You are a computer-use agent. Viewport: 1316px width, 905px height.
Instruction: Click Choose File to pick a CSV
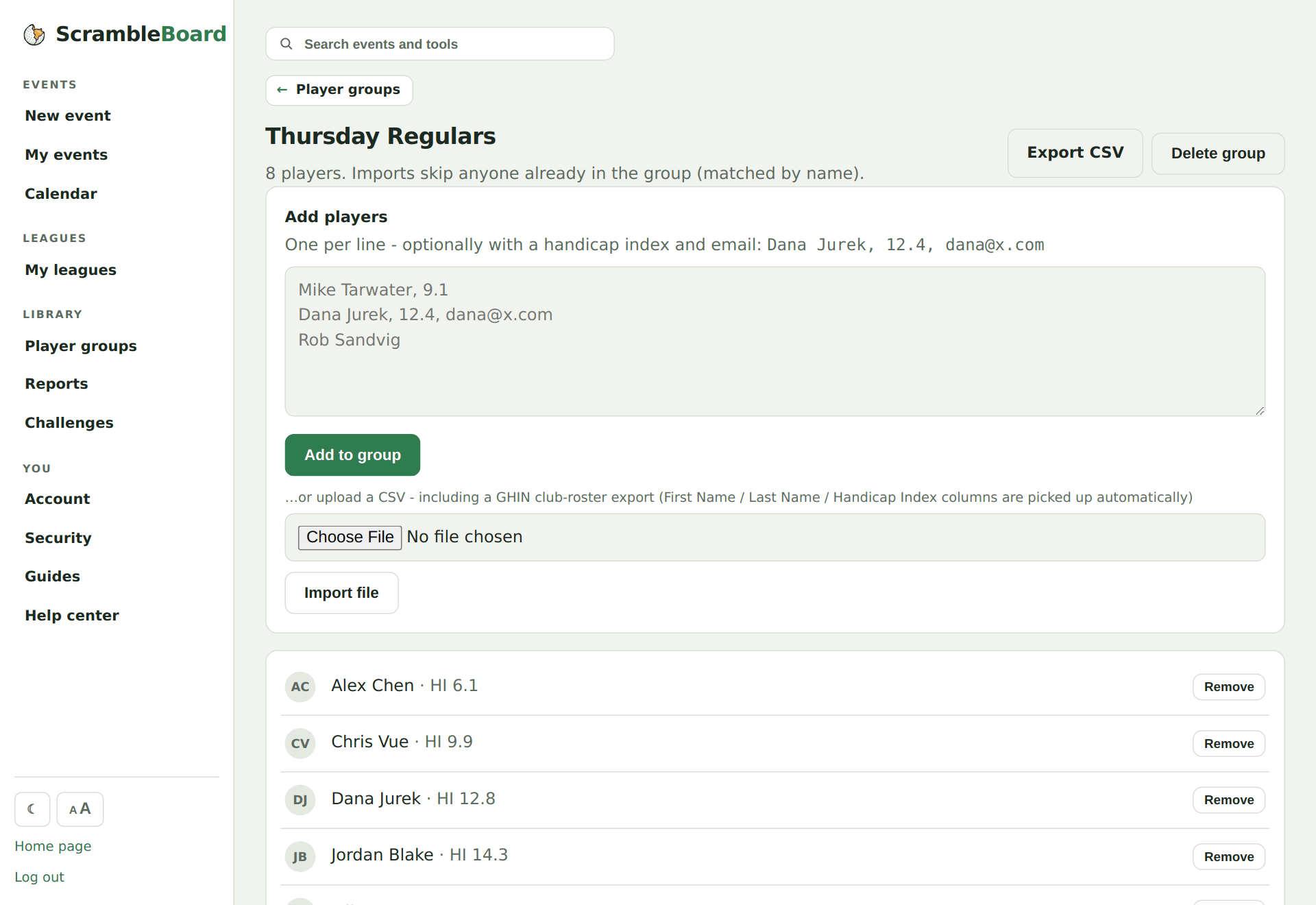350,538
